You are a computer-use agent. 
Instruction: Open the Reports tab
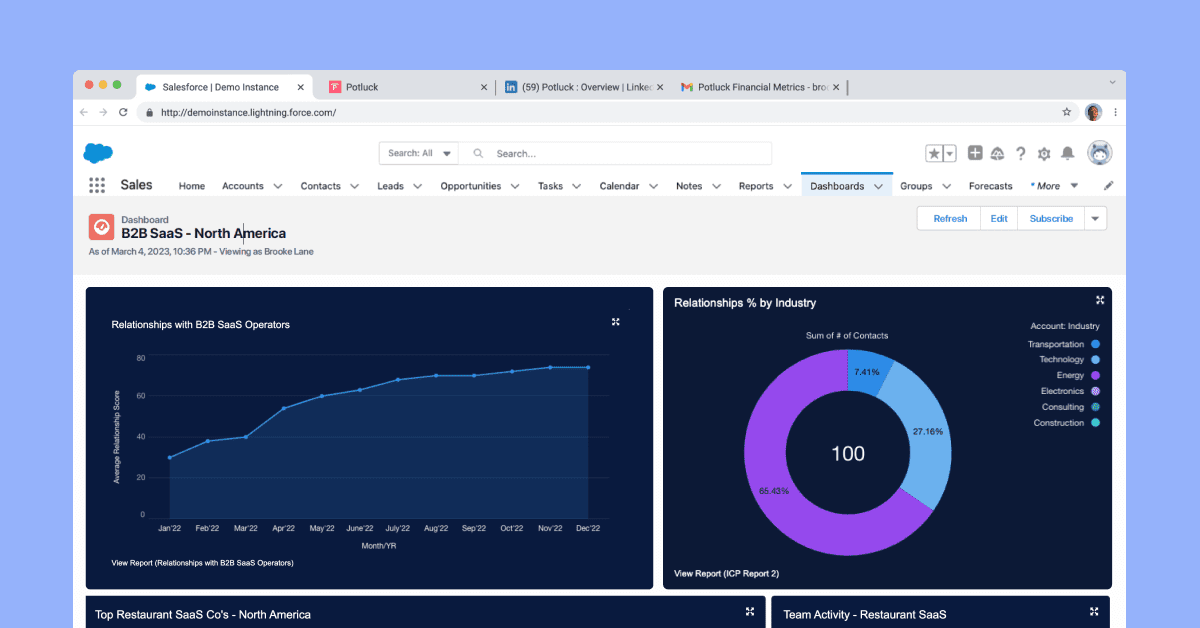pos(756,186)
